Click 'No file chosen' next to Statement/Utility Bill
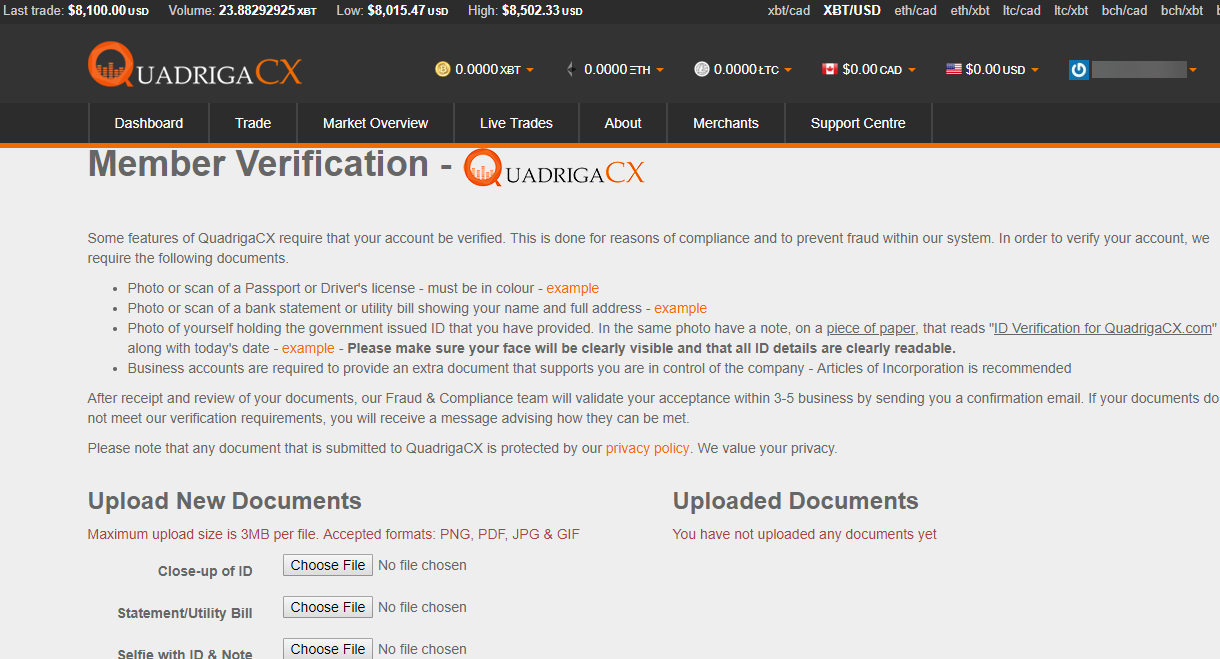This screenshot has width=1220, height=659. pos(422,607)
